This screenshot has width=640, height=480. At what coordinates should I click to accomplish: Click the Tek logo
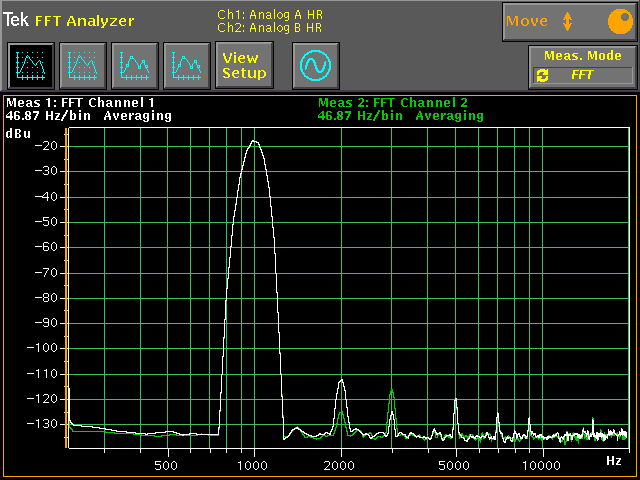click(16, 19)
